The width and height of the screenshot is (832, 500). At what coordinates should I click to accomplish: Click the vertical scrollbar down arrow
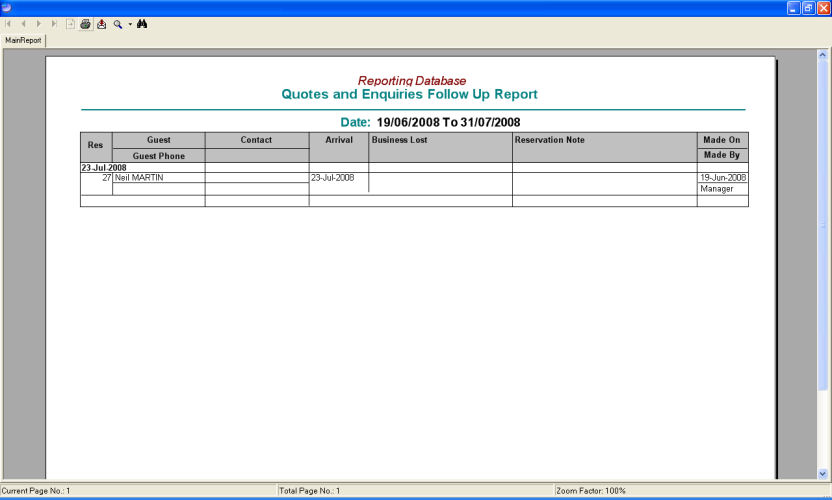(822, 473)
